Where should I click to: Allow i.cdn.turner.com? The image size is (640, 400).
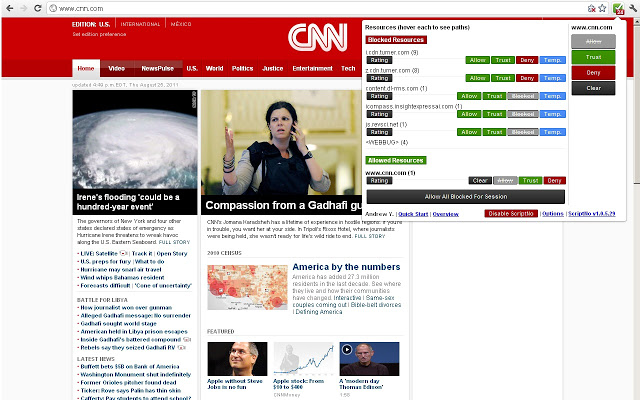(478, 60)
